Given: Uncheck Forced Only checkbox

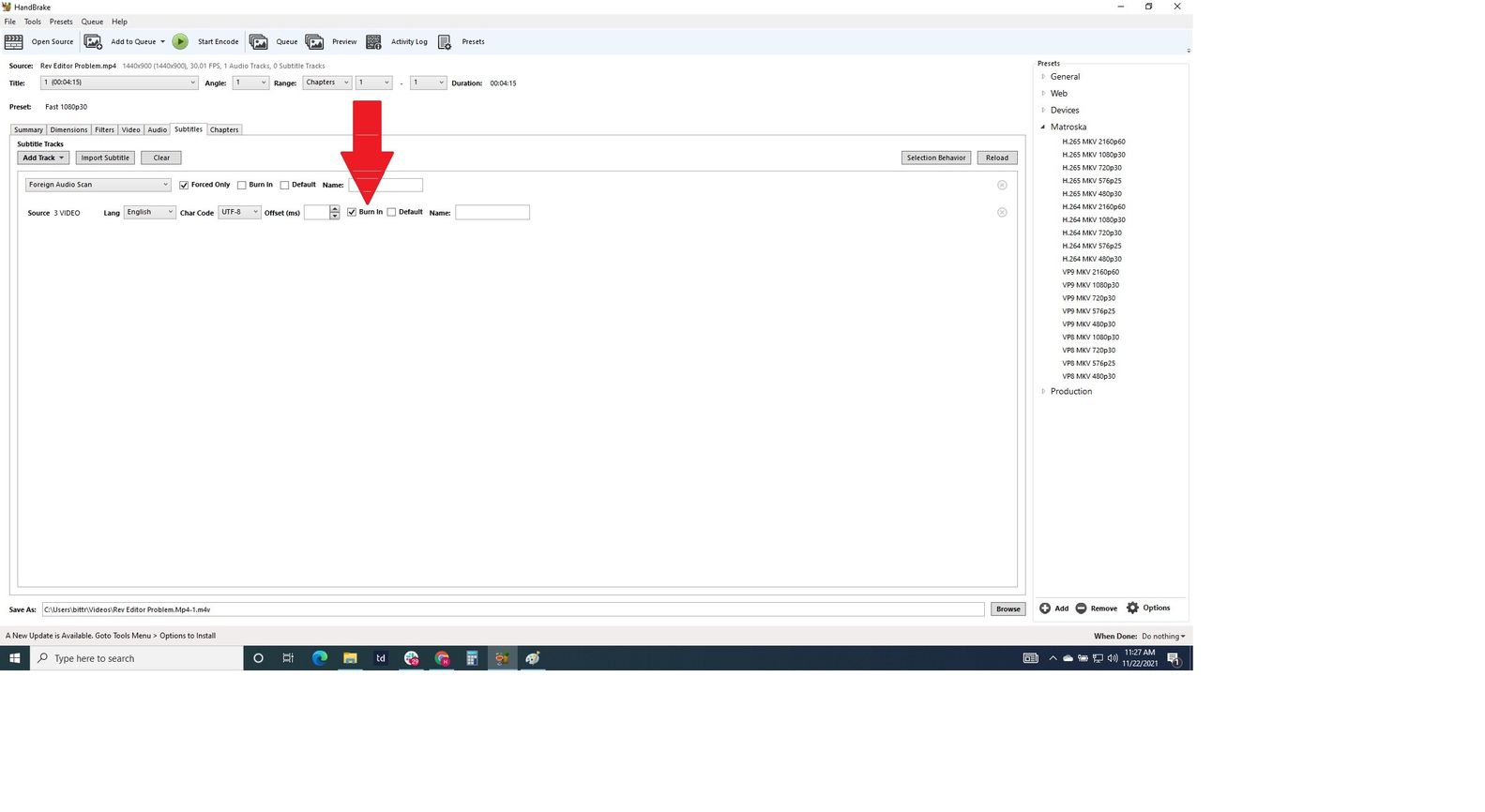Looking at the screenshot, I should click(x=184, y=185).
